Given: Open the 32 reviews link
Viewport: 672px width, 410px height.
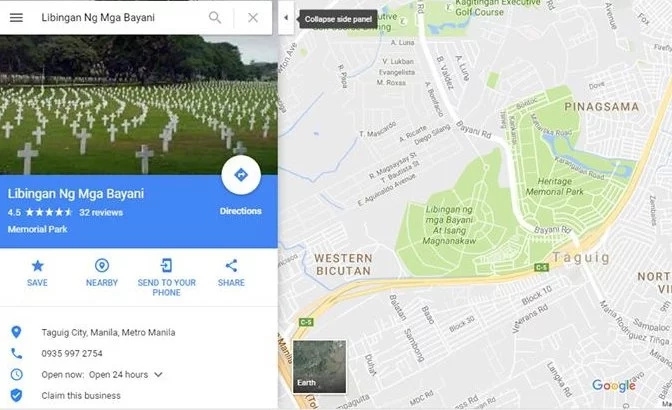Looking at the screenshot, I should (101, 212).
